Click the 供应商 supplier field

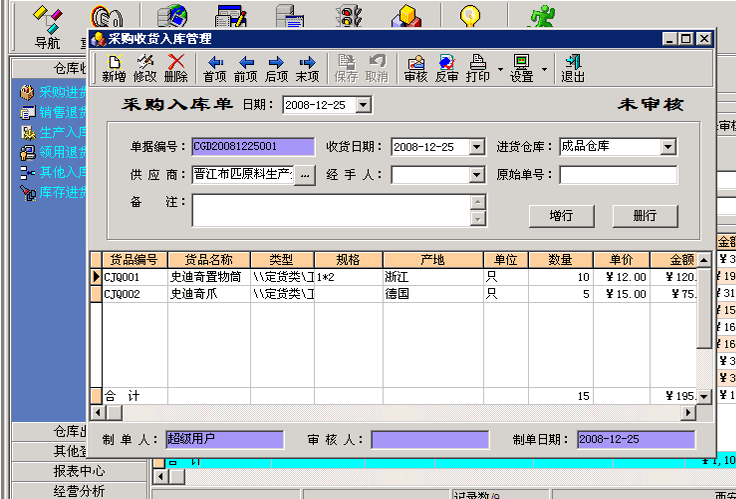click(x=243, y=175)
